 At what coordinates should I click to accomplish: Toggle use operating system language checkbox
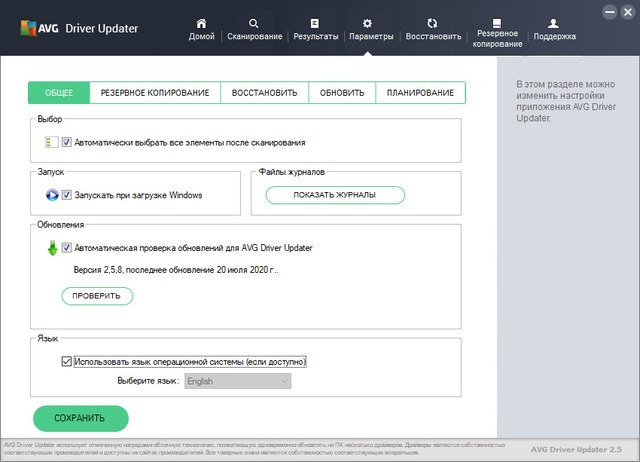[67, 361]
